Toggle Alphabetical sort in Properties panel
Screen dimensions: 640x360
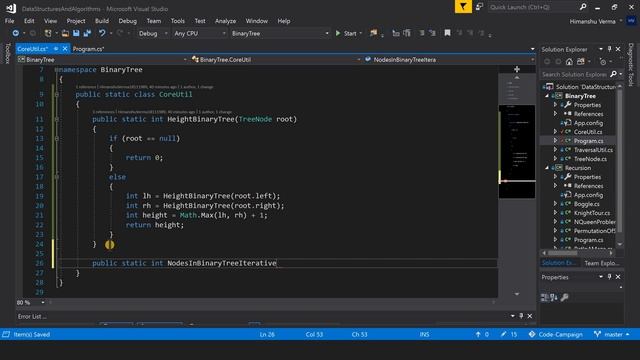click(x=553, y=297)
